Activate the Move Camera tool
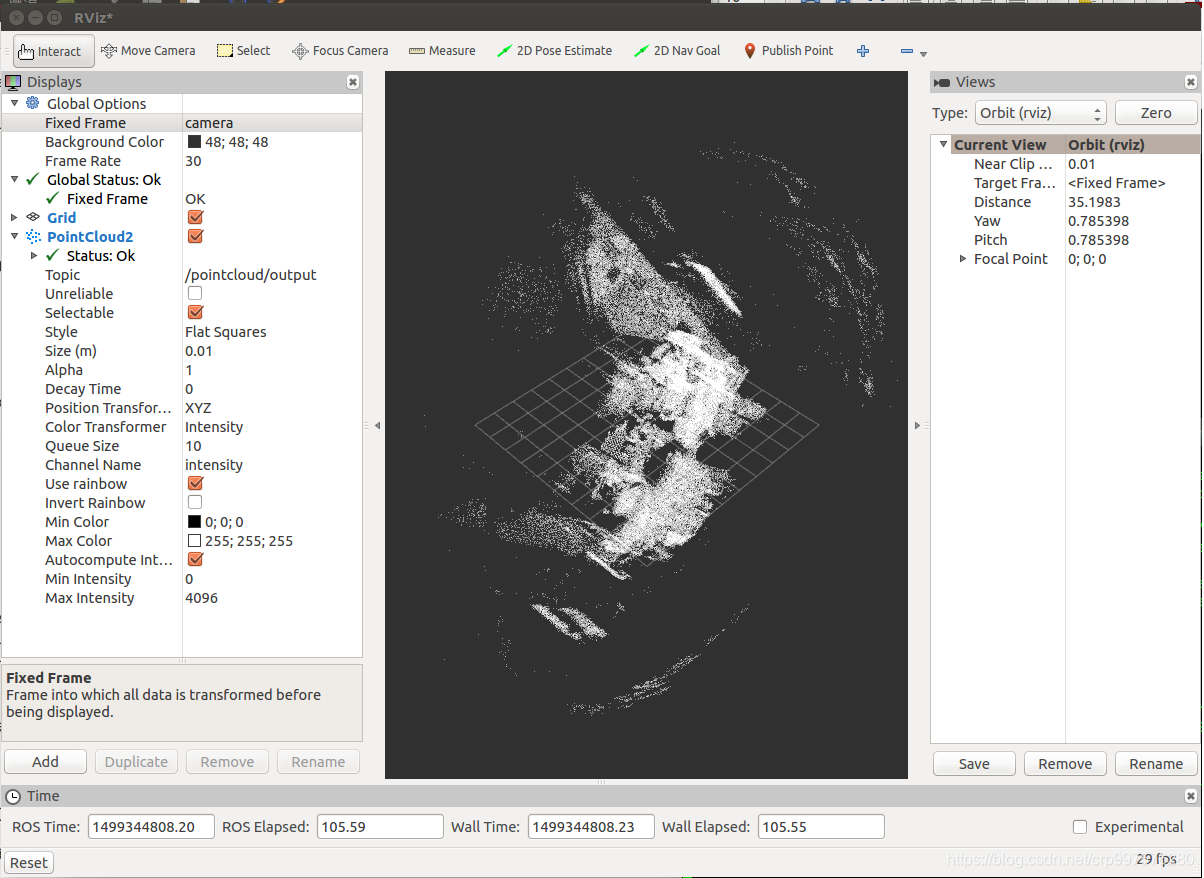 148,51
